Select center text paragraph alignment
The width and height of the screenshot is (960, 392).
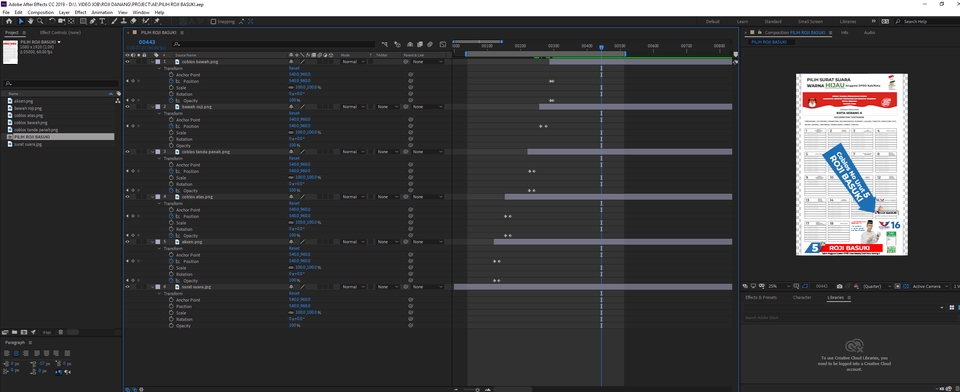[x=17, y=353]
